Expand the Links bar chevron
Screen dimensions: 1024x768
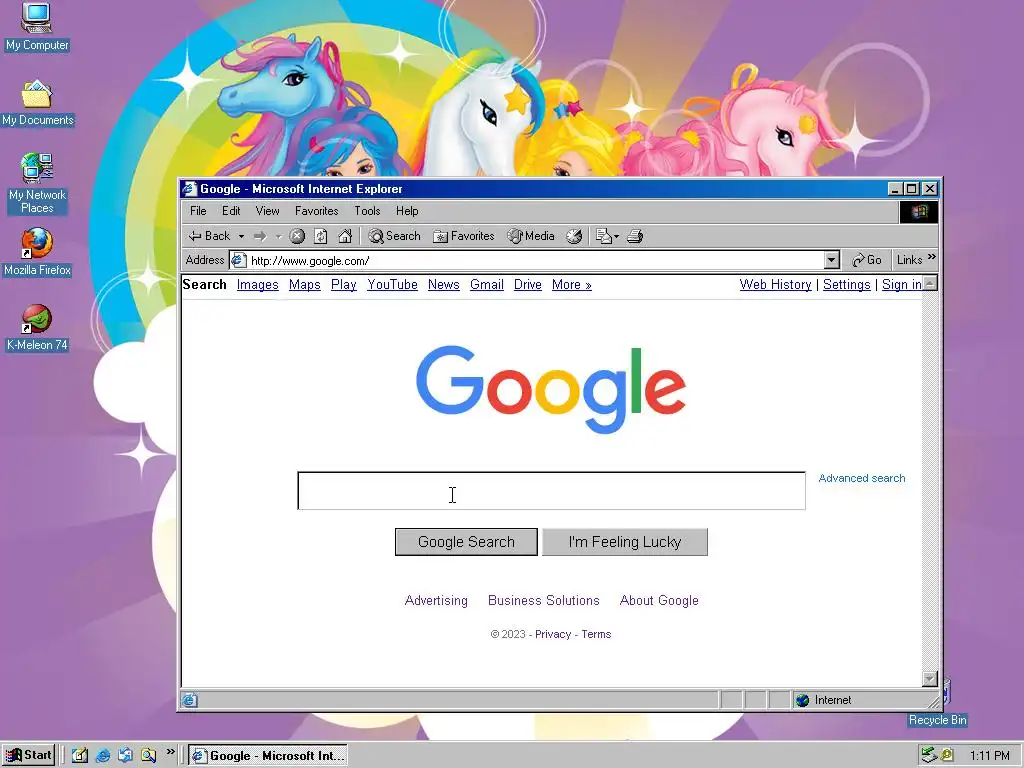[x=932, y=257]
